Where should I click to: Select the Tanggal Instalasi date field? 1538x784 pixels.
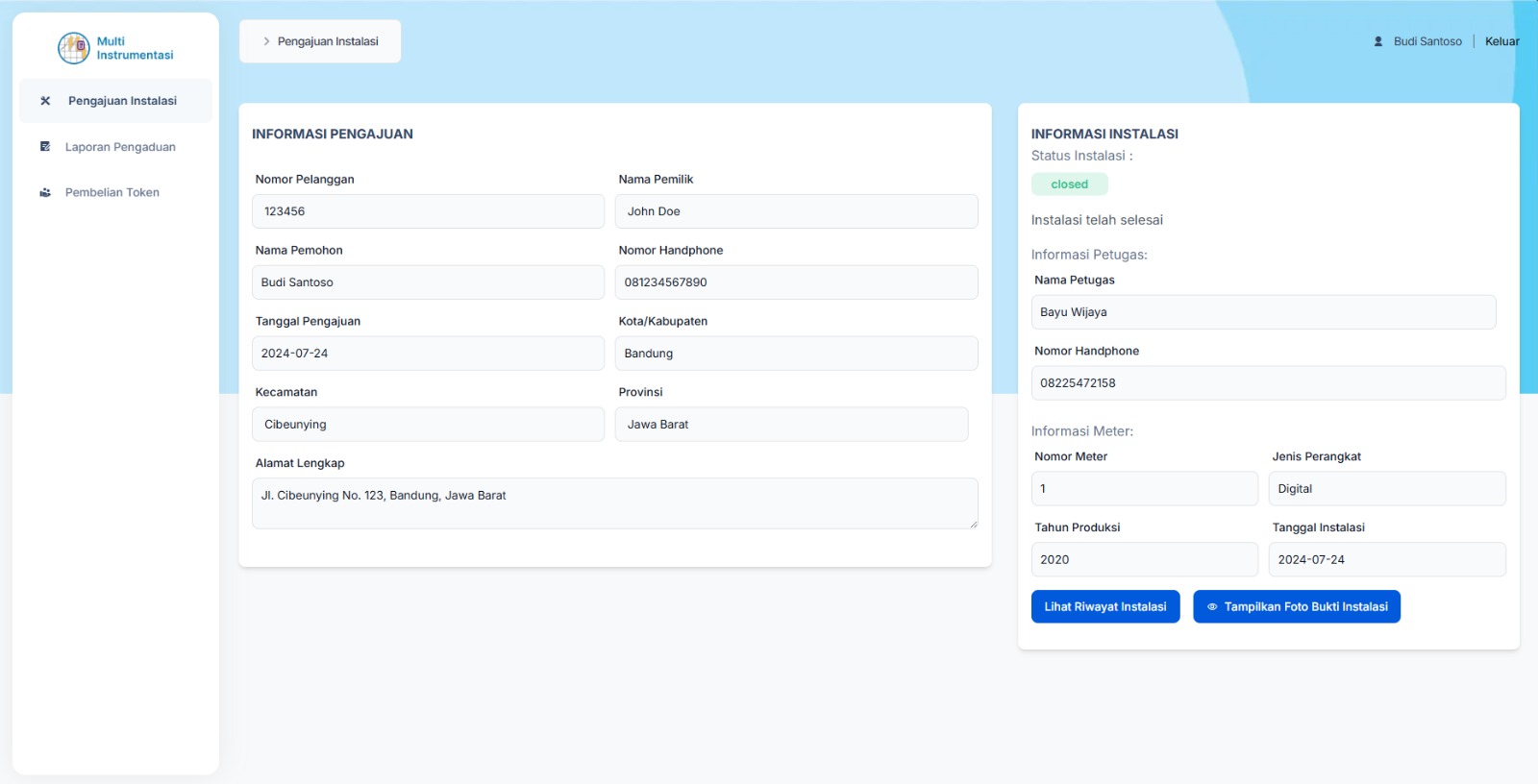click(x=1386, y=560)
